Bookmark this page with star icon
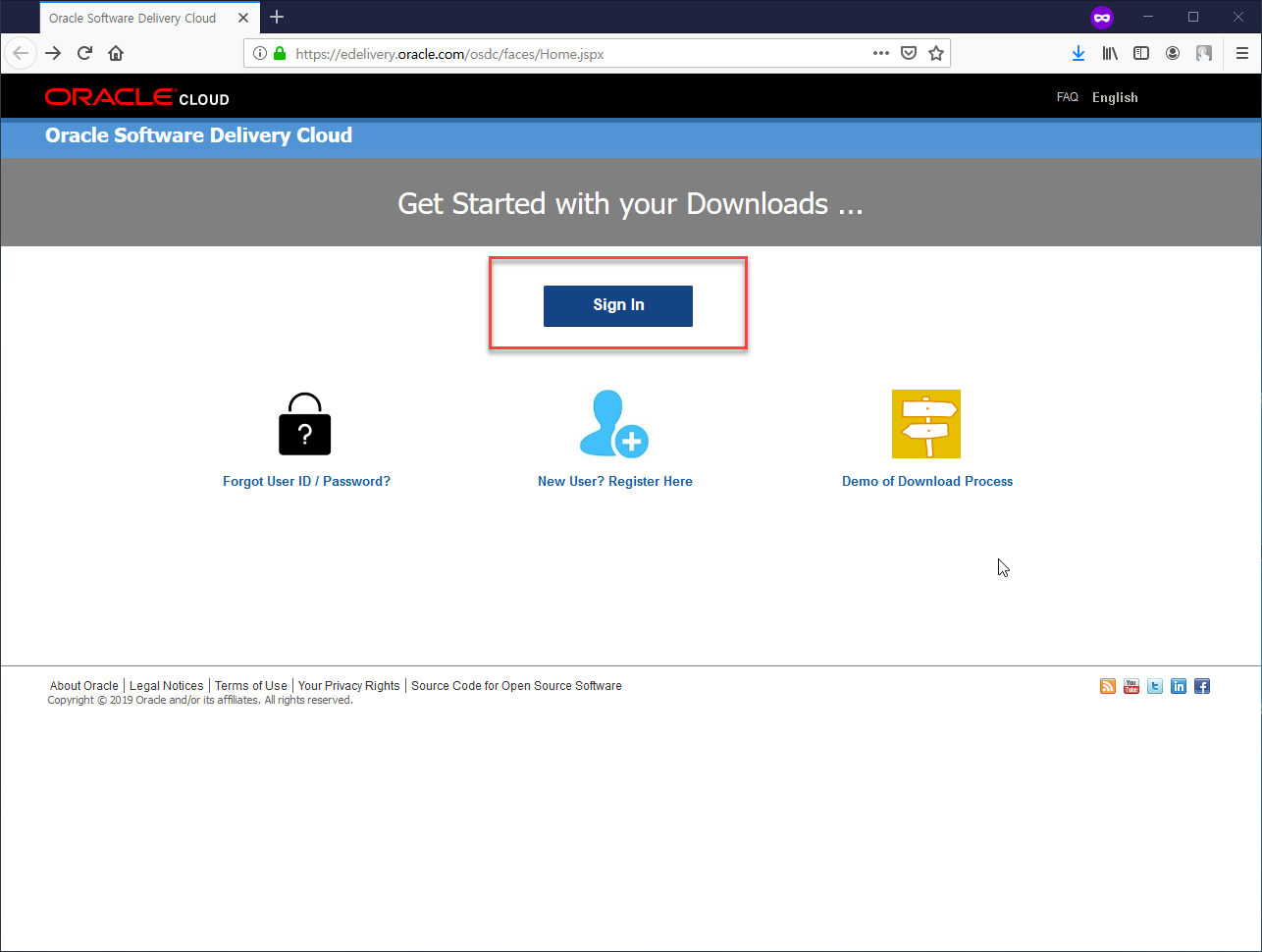 pyautogui.click(x=936, y=53)
